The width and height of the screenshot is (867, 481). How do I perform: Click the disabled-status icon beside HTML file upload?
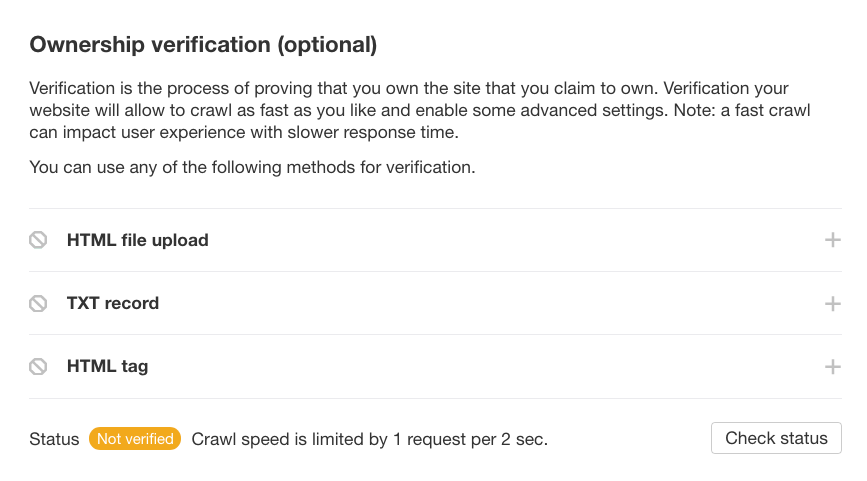[38, 240]
